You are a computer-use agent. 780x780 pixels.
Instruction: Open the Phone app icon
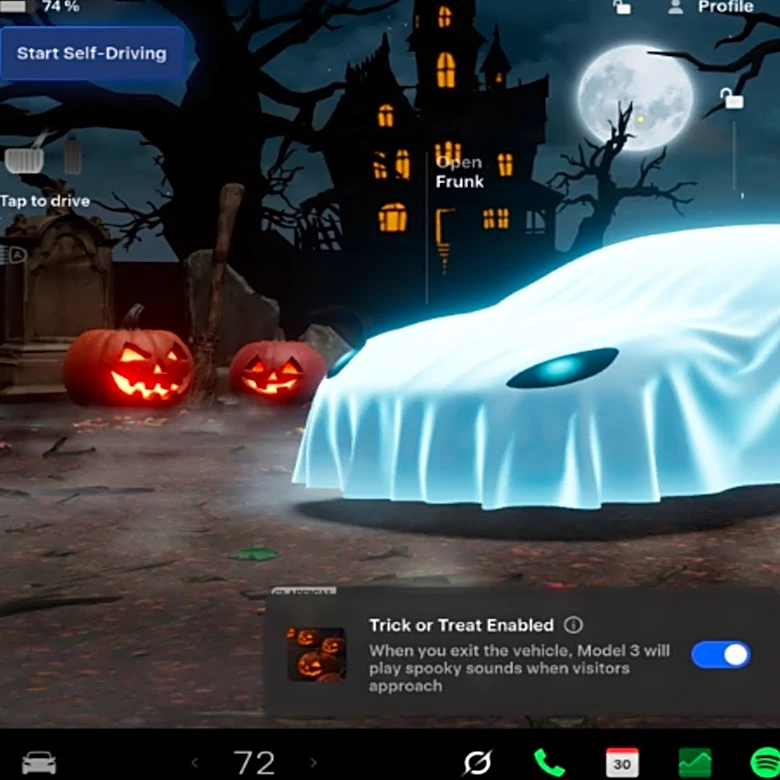click(x=549, y=763)
